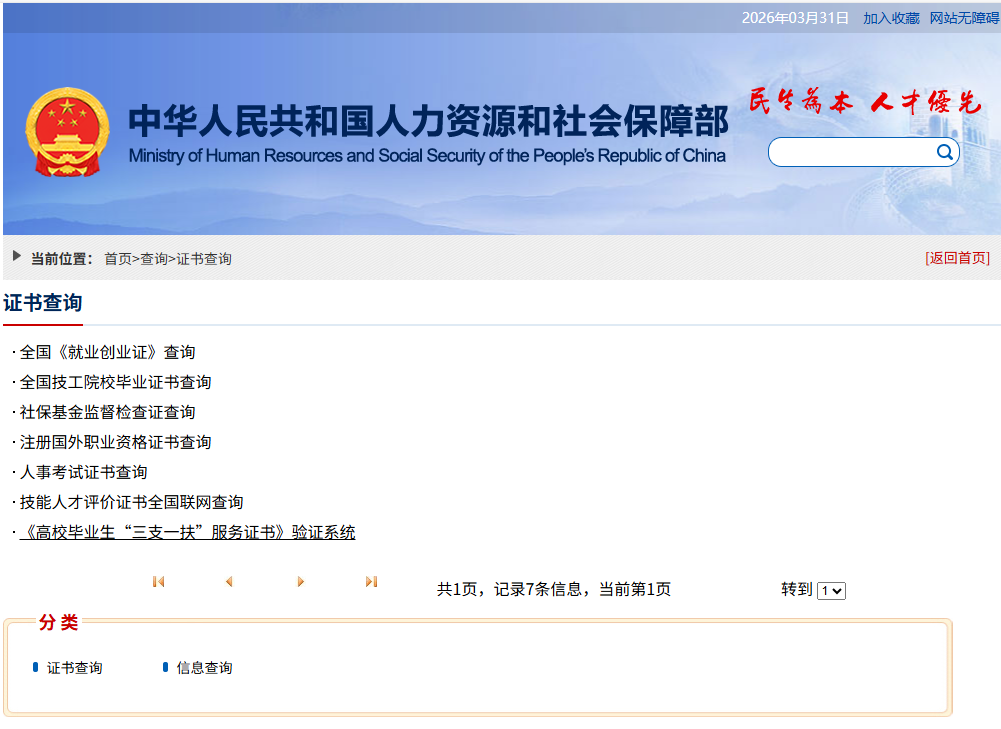Click 首页 in the breadcrumb

118,259
